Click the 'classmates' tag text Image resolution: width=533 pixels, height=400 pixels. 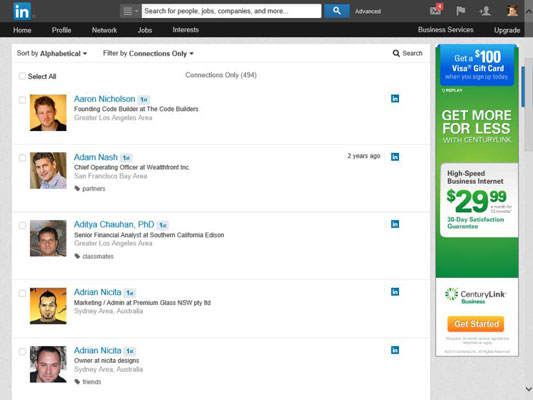[98, 256]
